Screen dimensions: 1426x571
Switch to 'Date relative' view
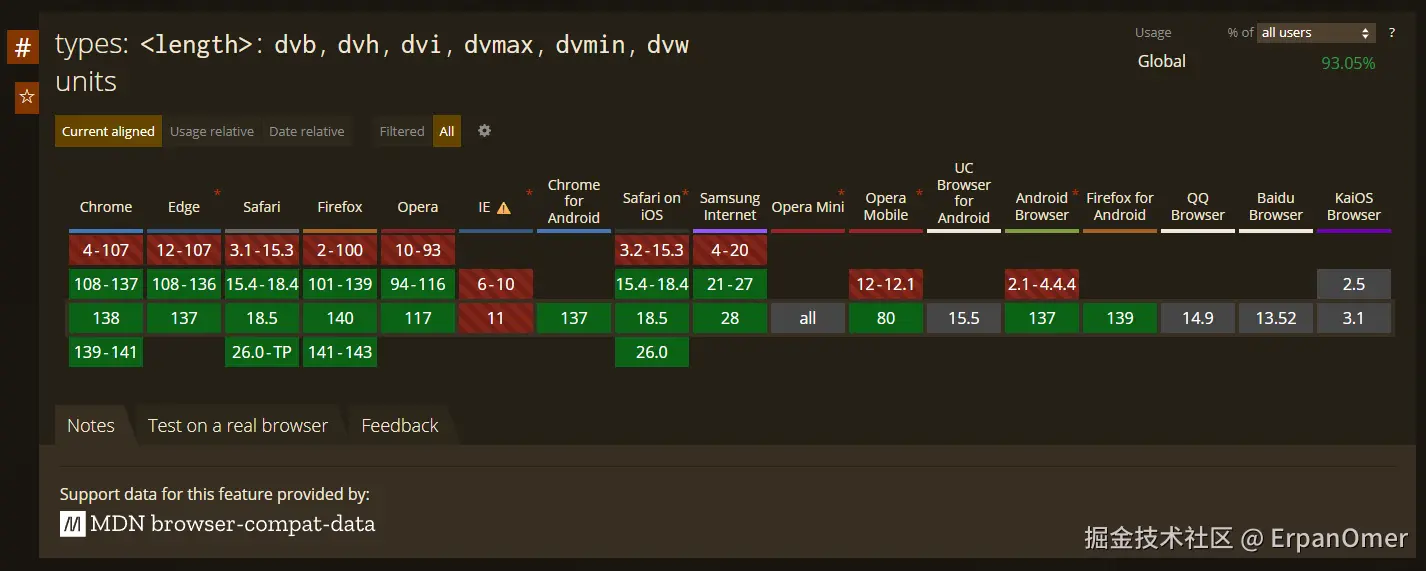(307, 131)
